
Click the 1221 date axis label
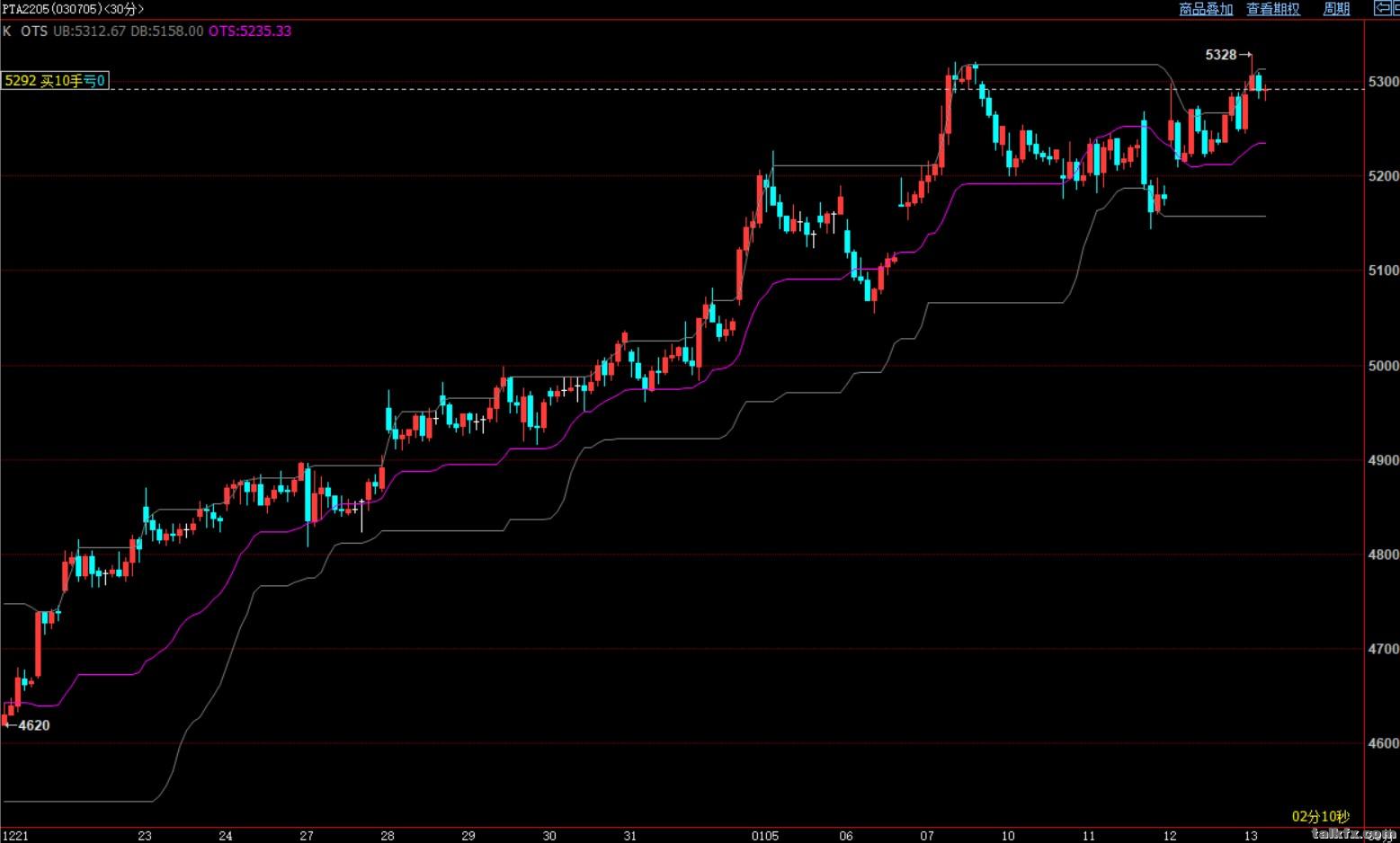click(x=15, y=836)
